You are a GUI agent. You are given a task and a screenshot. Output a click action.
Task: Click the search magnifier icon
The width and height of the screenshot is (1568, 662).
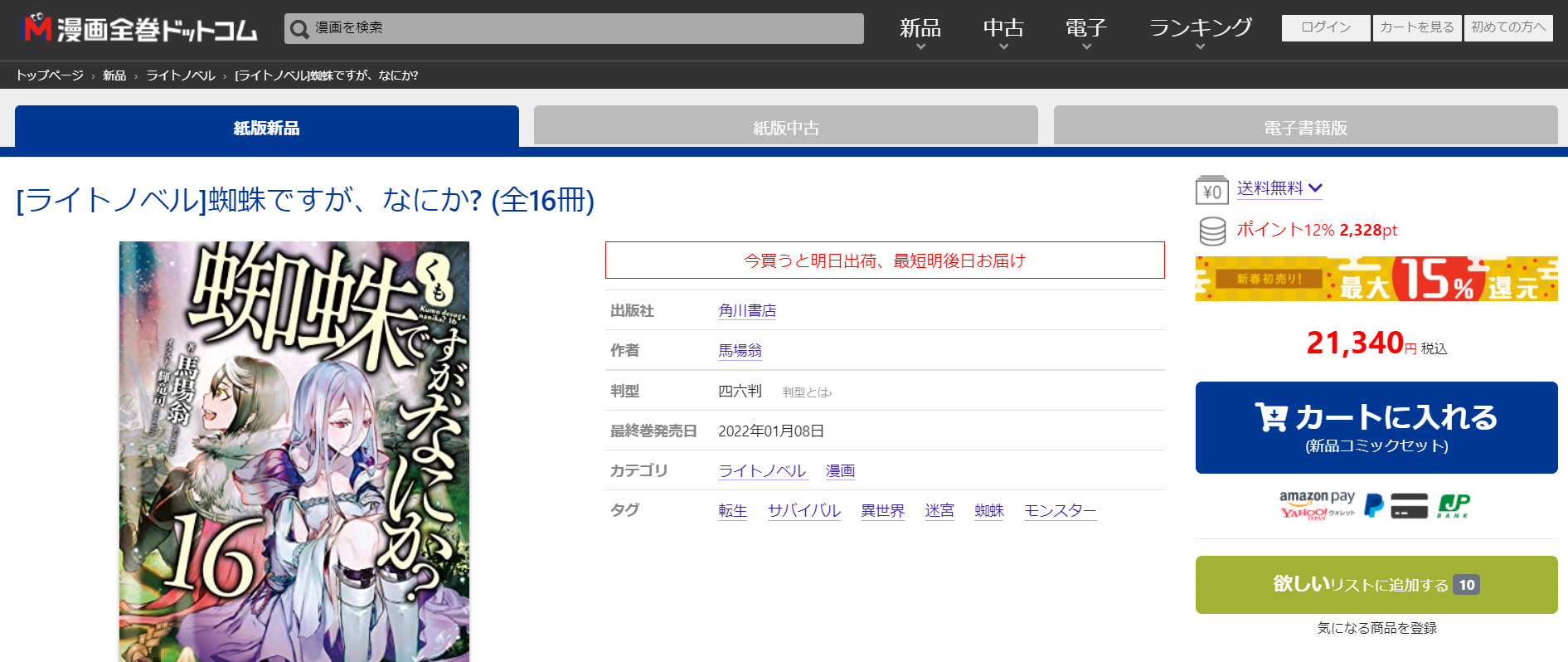point(299,29)
